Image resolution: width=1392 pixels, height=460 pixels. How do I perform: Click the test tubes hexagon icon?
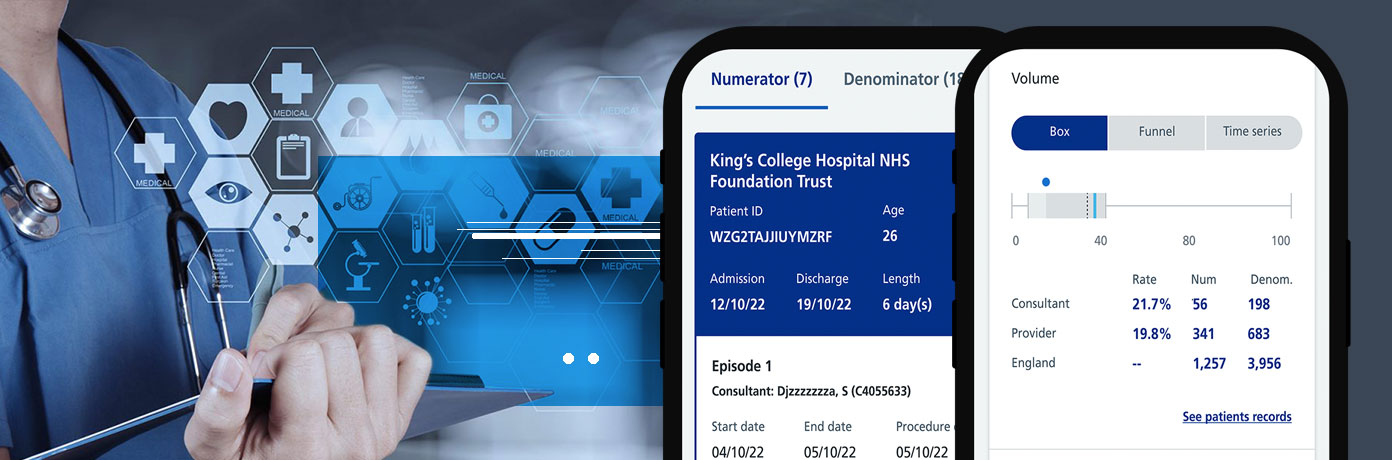coord(418,228)
